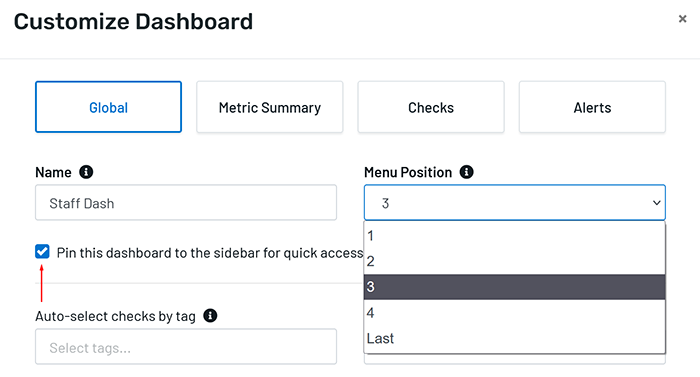Pick position 4 from the dropdown
The height and width of the screenshot is (377, 700).
coord(514,313)
